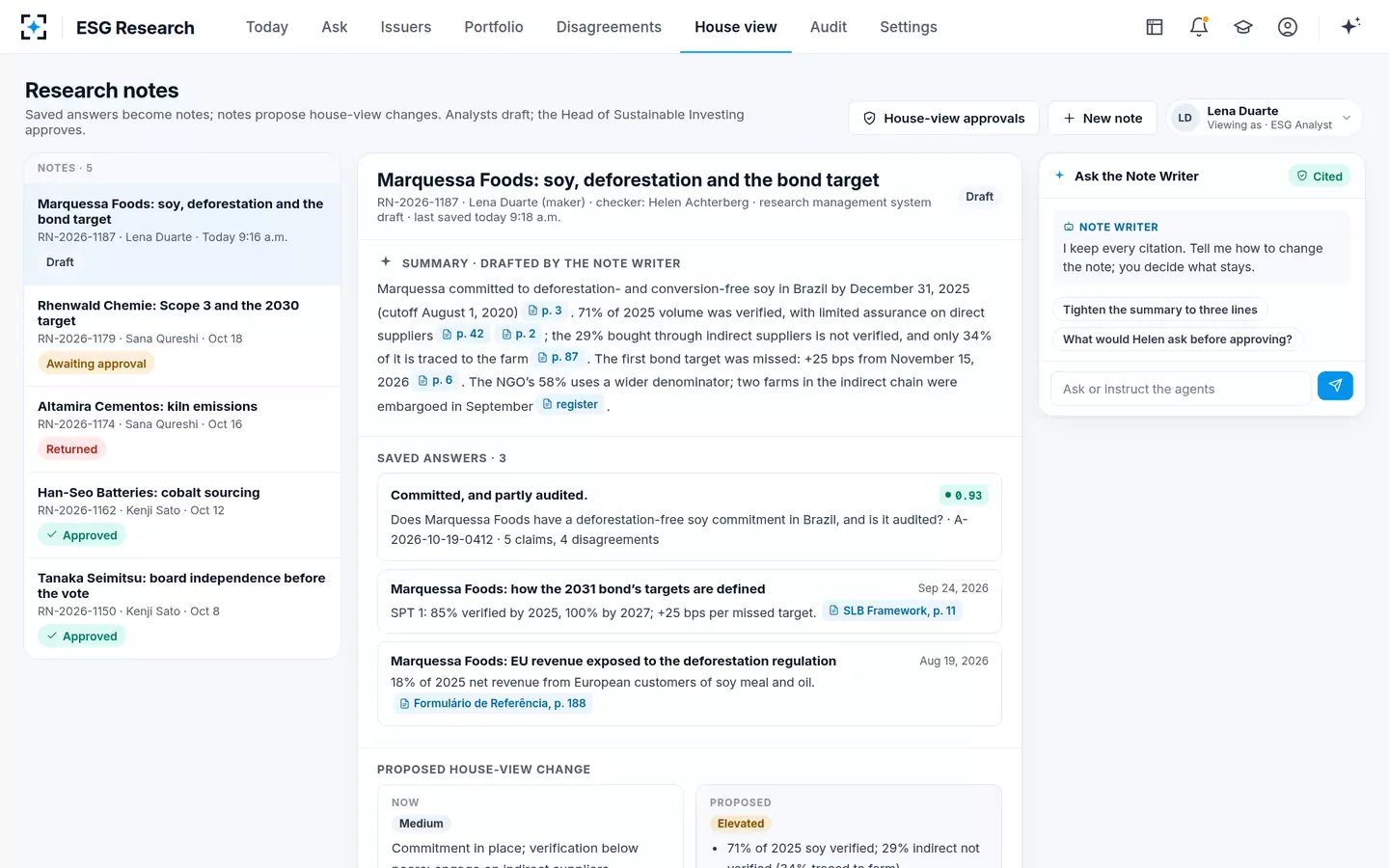The image size is (1389, 868).
Task: Select the House view tab
Action: click(x=736, y=27)
